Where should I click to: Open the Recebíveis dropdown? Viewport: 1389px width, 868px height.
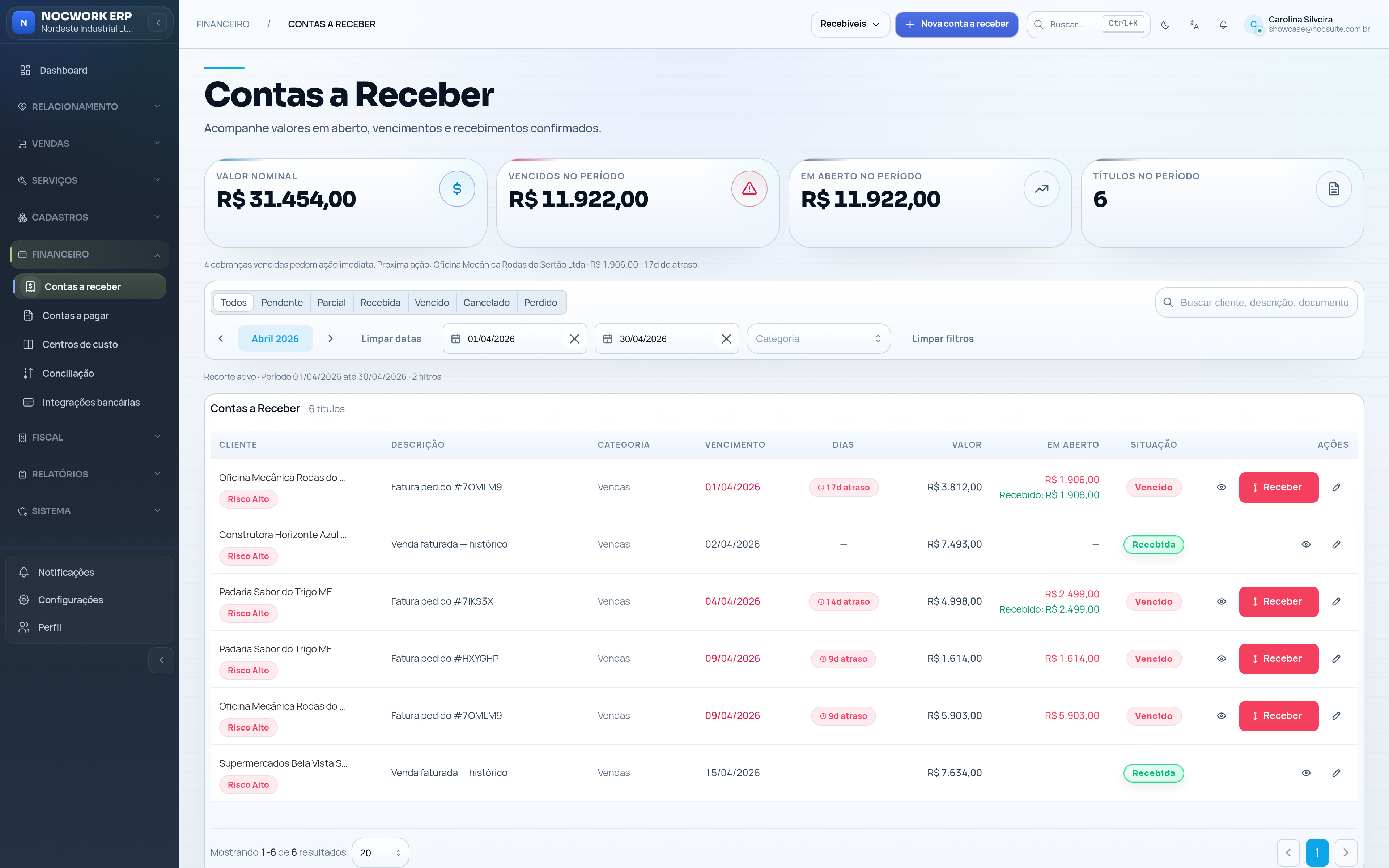(850, 24)
